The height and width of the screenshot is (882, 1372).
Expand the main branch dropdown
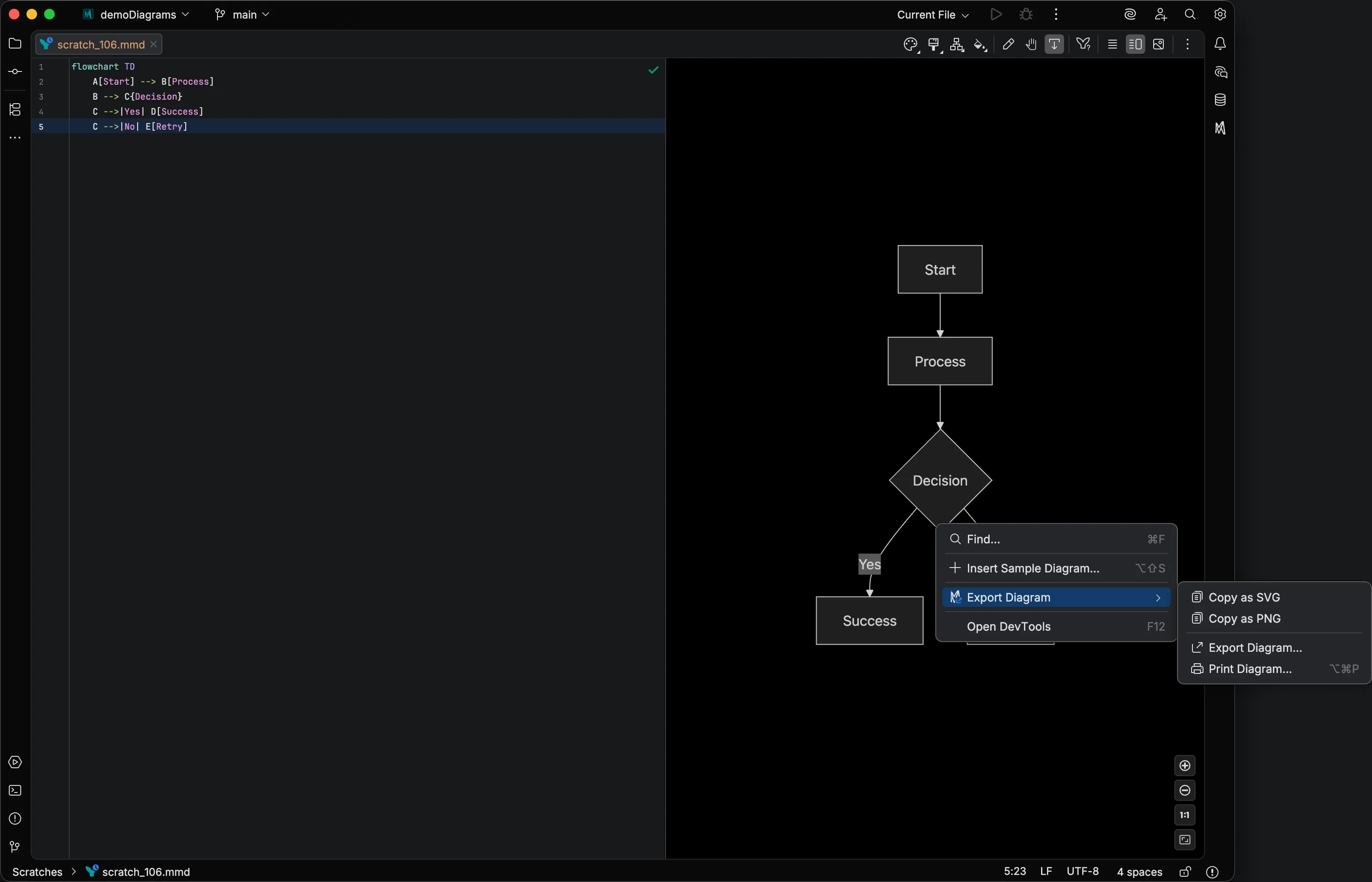[242, 14]
